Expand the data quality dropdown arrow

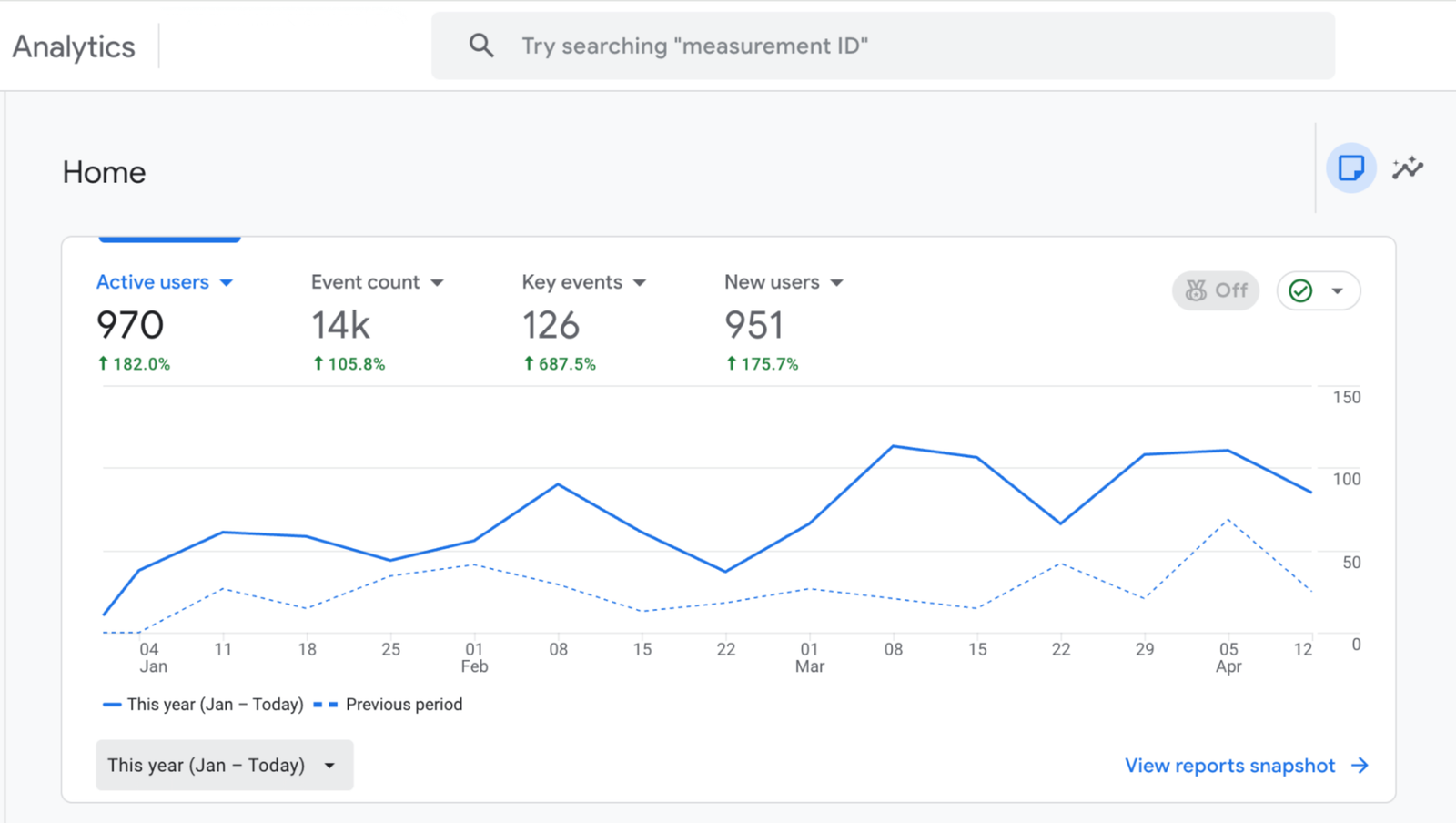coord(1338,291)
